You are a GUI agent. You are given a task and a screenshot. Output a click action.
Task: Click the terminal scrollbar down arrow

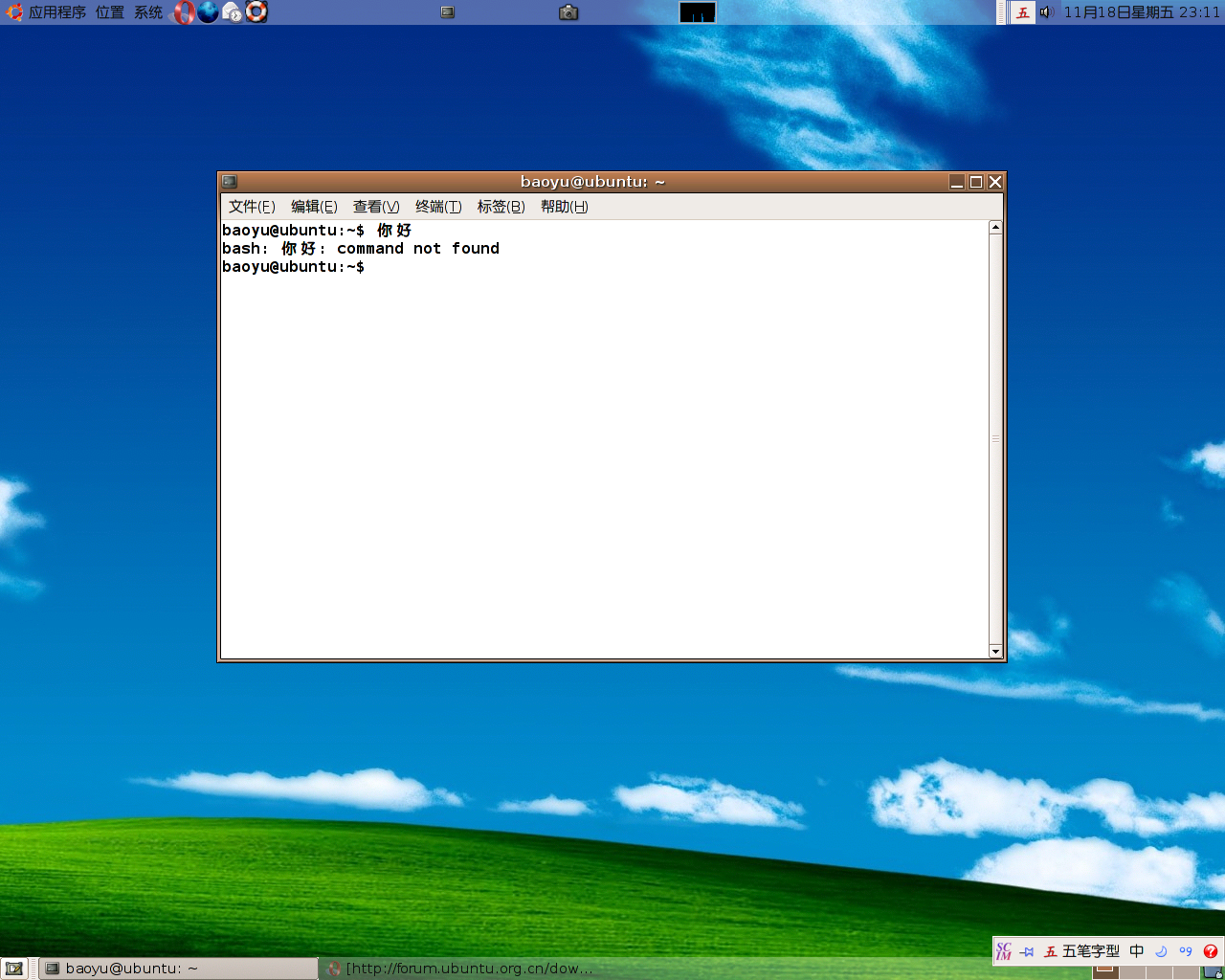pyautogui.click(x=995, y=652)
